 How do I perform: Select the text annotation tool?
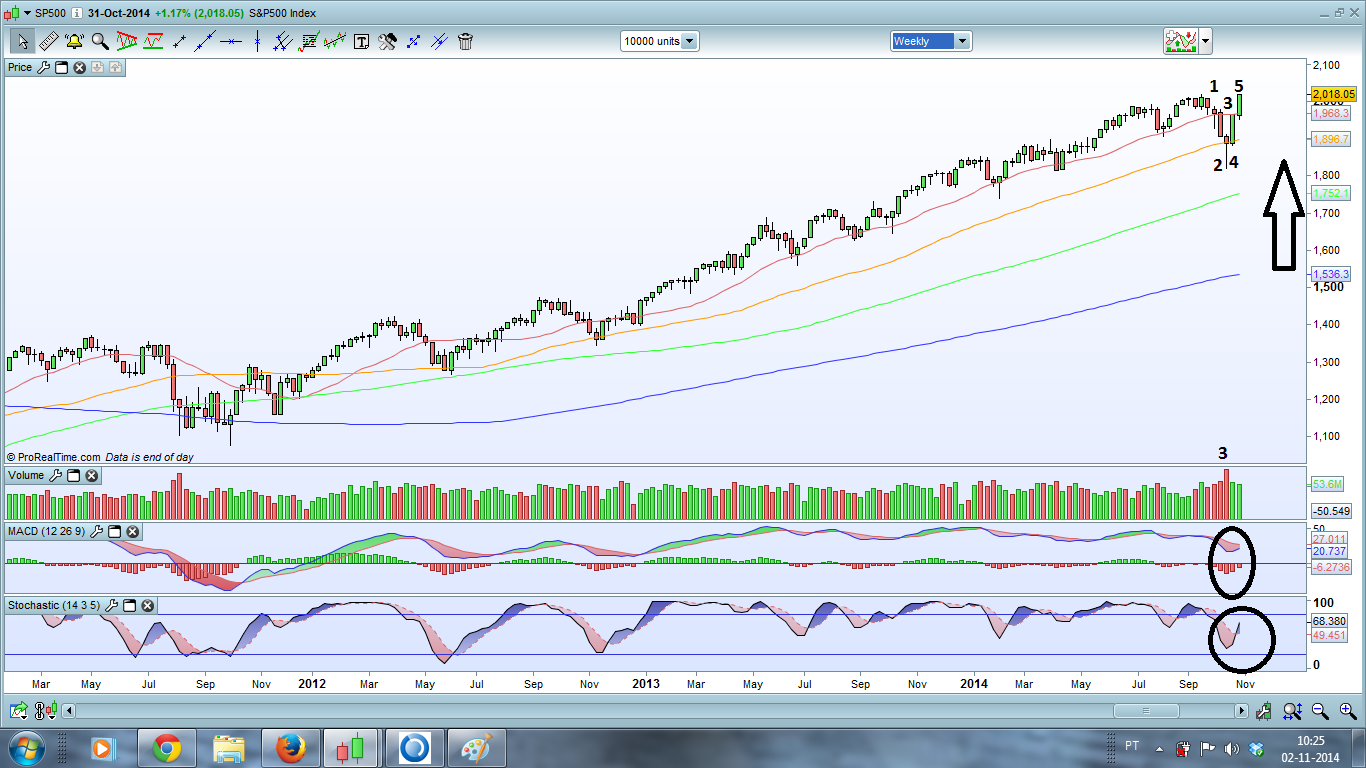pos(361,41)
